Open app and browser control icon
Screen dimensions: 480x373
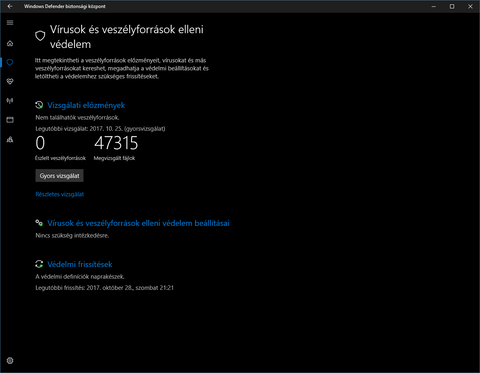point(10,120)
